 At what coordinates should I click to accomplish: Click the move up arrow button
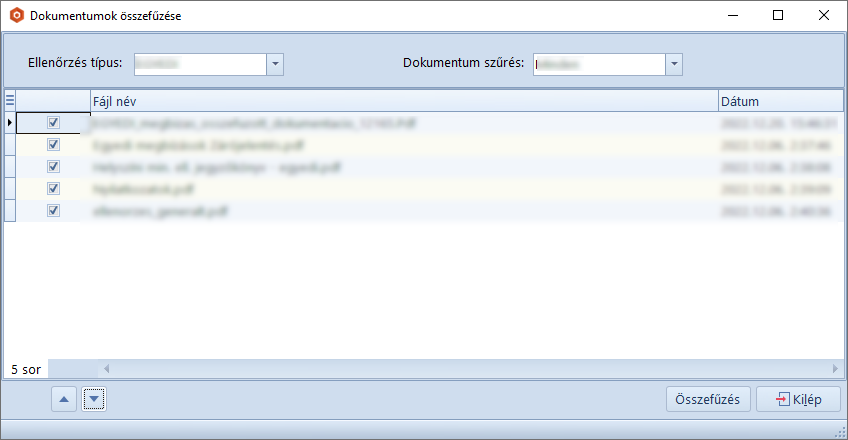tap(63, 400)
